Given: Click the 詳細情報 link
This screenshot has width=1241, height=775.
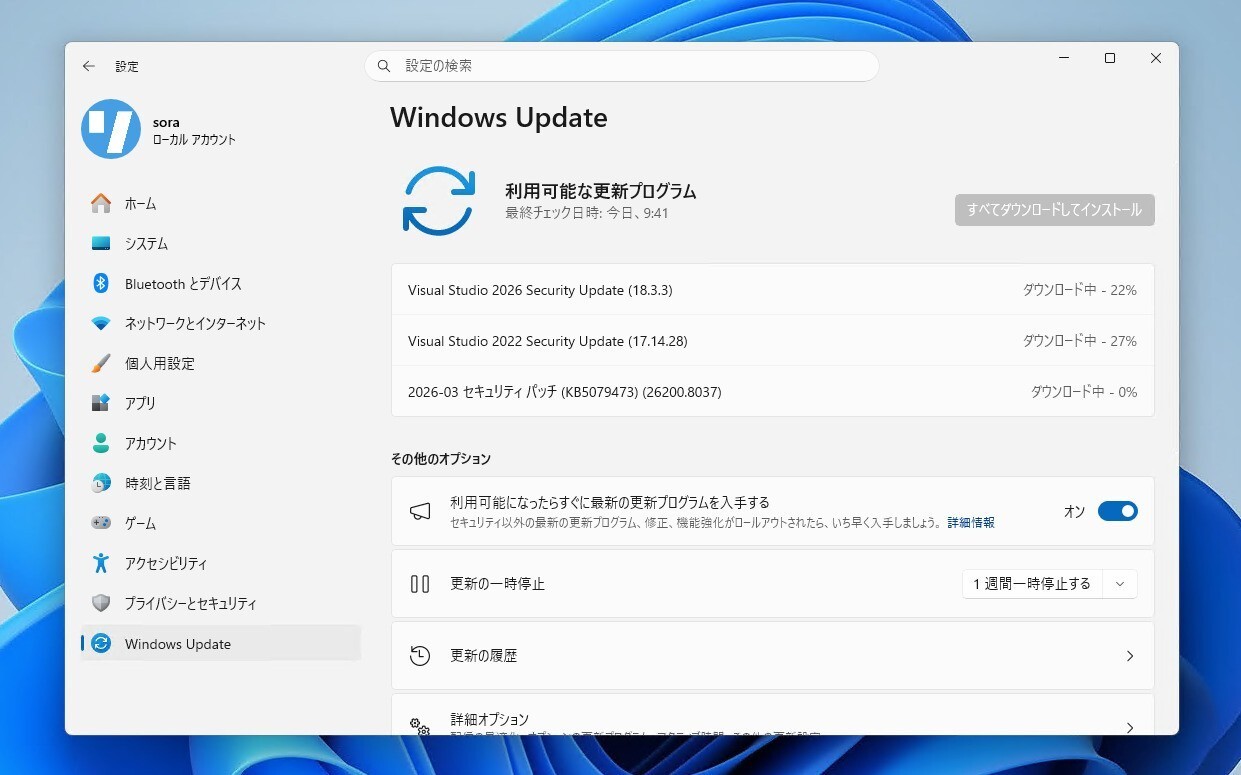Looking at the screenshot, I should coord(970,523).
